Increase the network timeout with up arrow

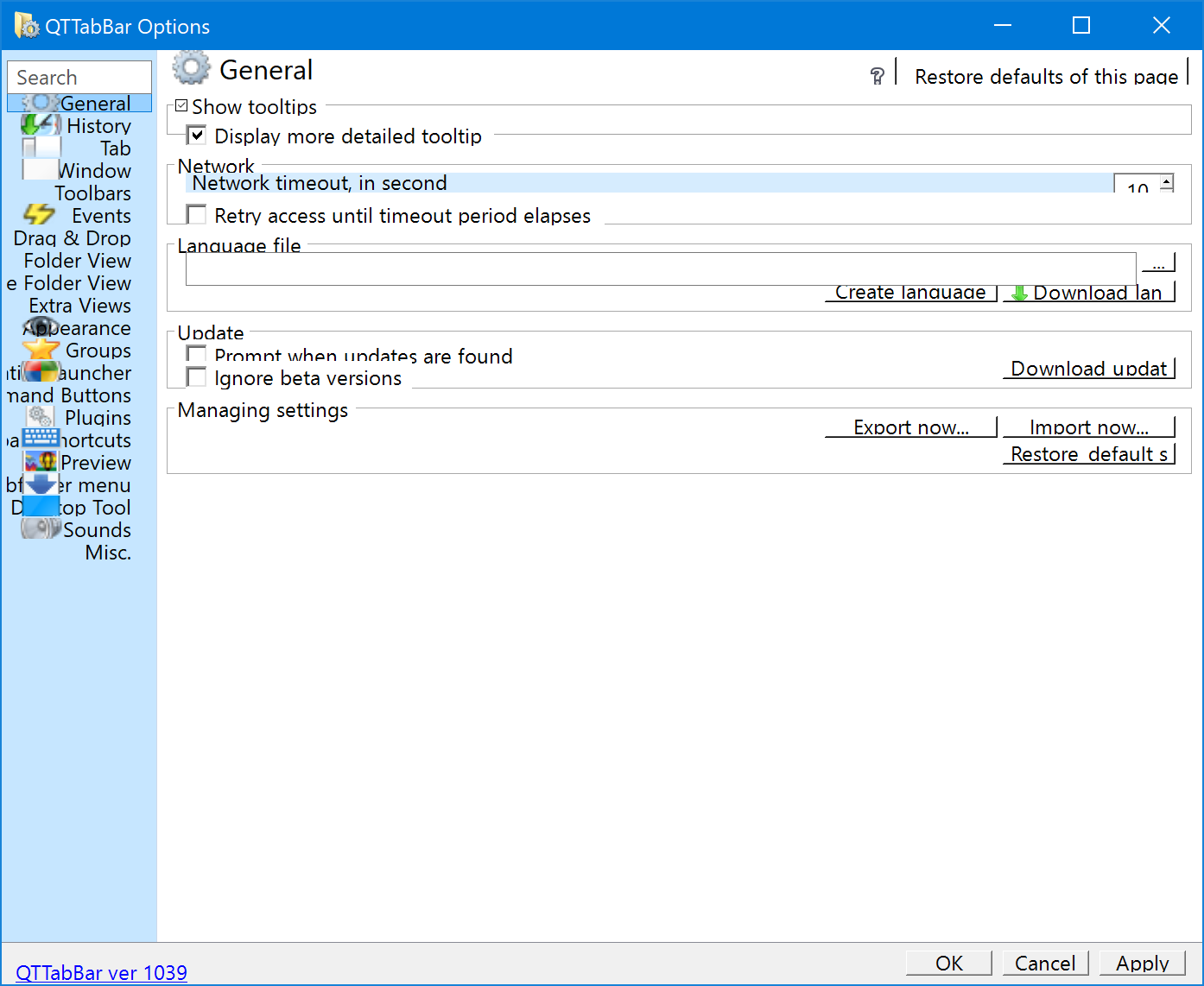pos(1167,182)
